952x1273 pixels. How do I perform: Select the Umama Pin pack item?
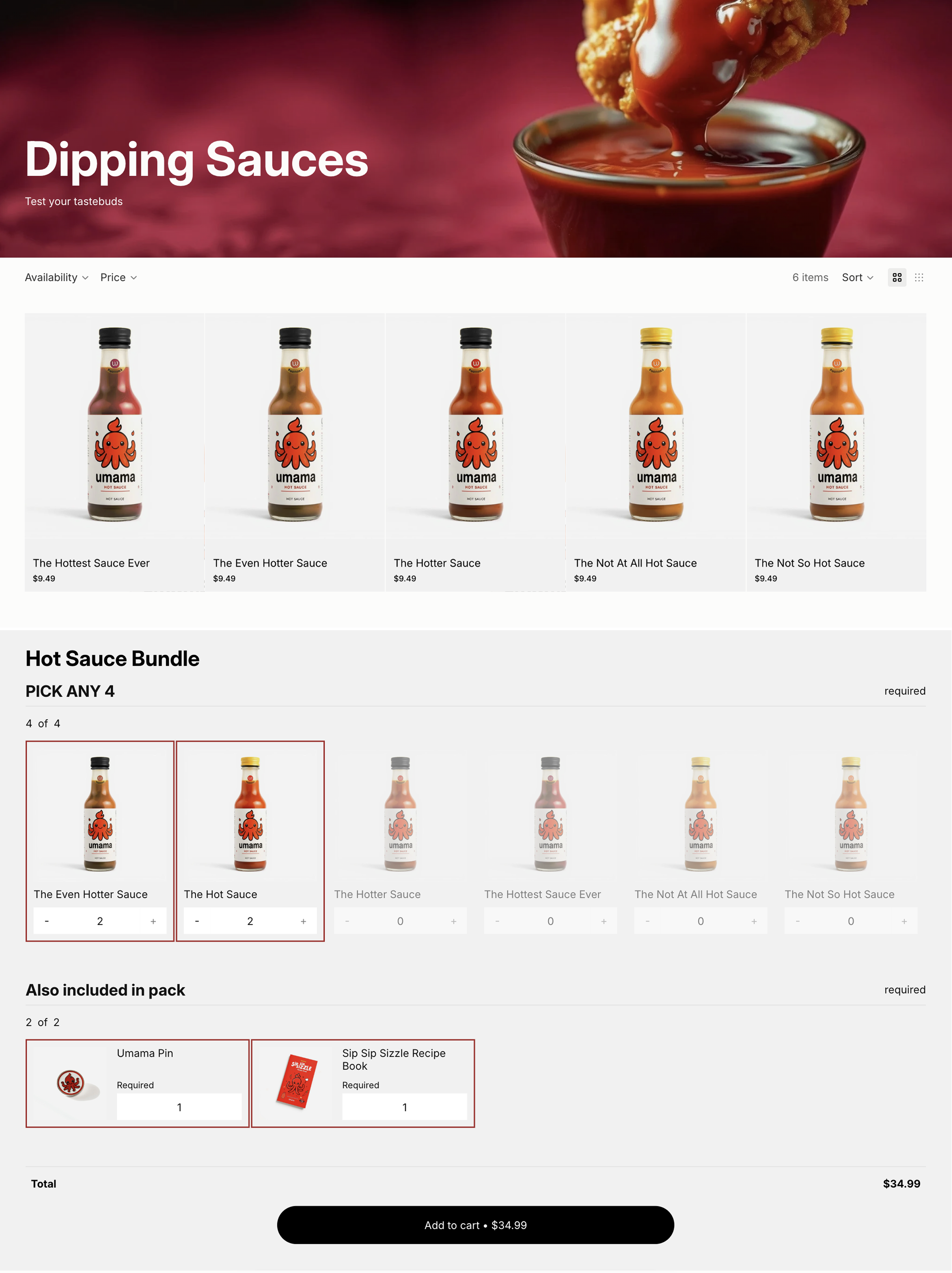click(x=138, y=1084)
